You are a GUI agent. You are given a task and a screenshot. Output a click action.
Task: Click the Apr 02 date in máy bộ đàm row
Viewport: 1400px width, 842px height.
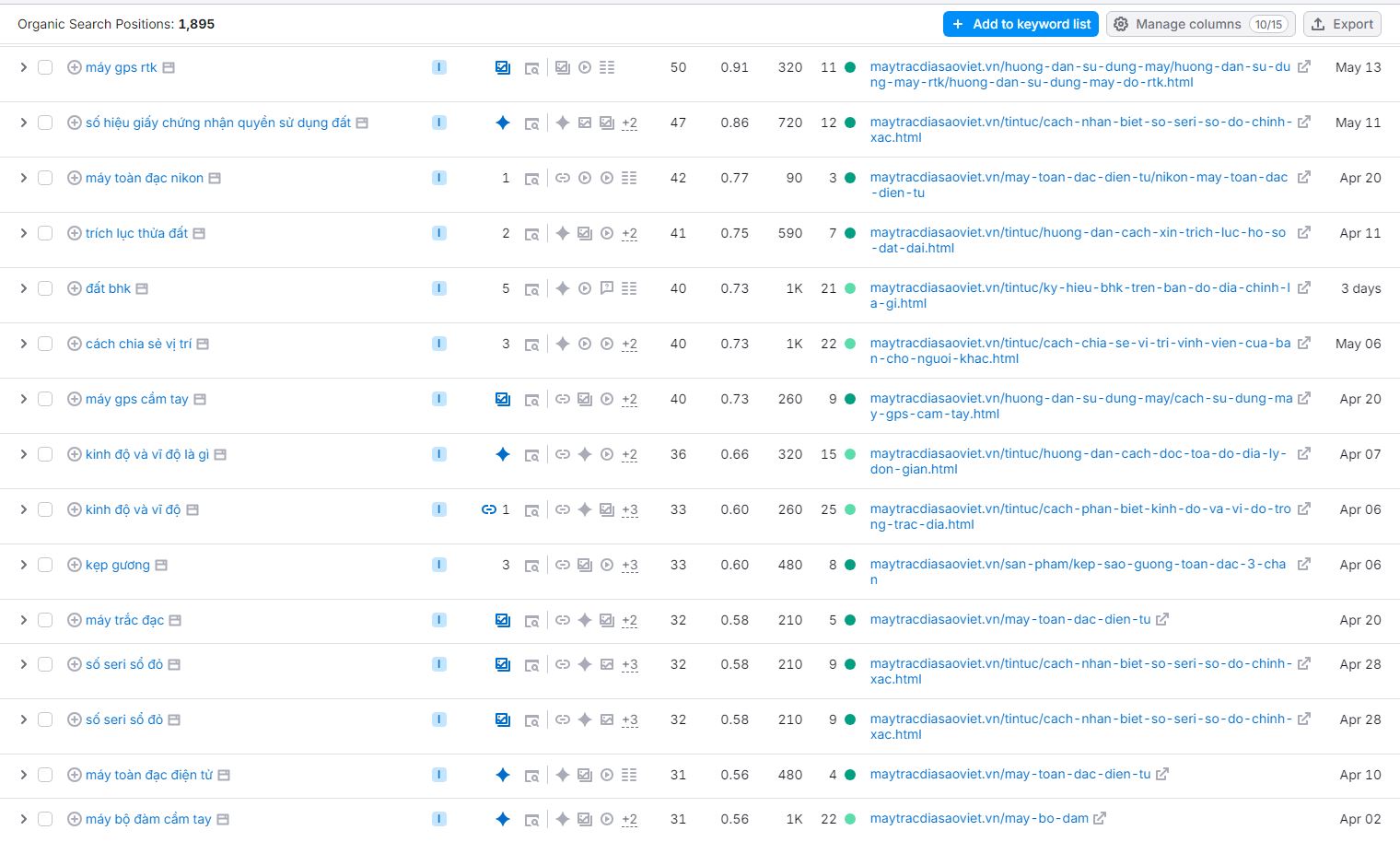click(1360, 819)
